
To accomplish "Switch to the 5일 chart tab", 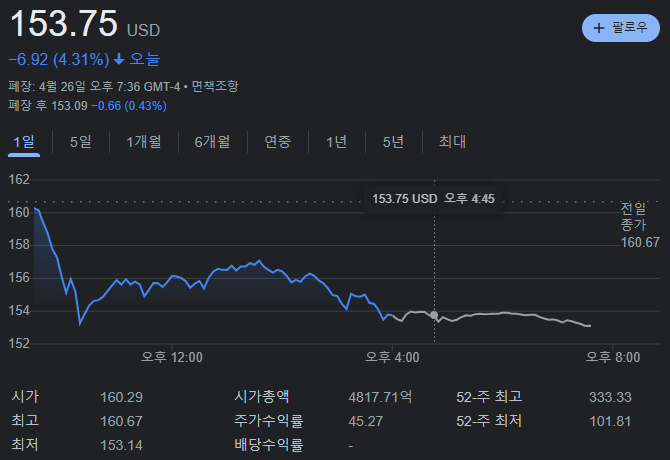I will (81, 142).
